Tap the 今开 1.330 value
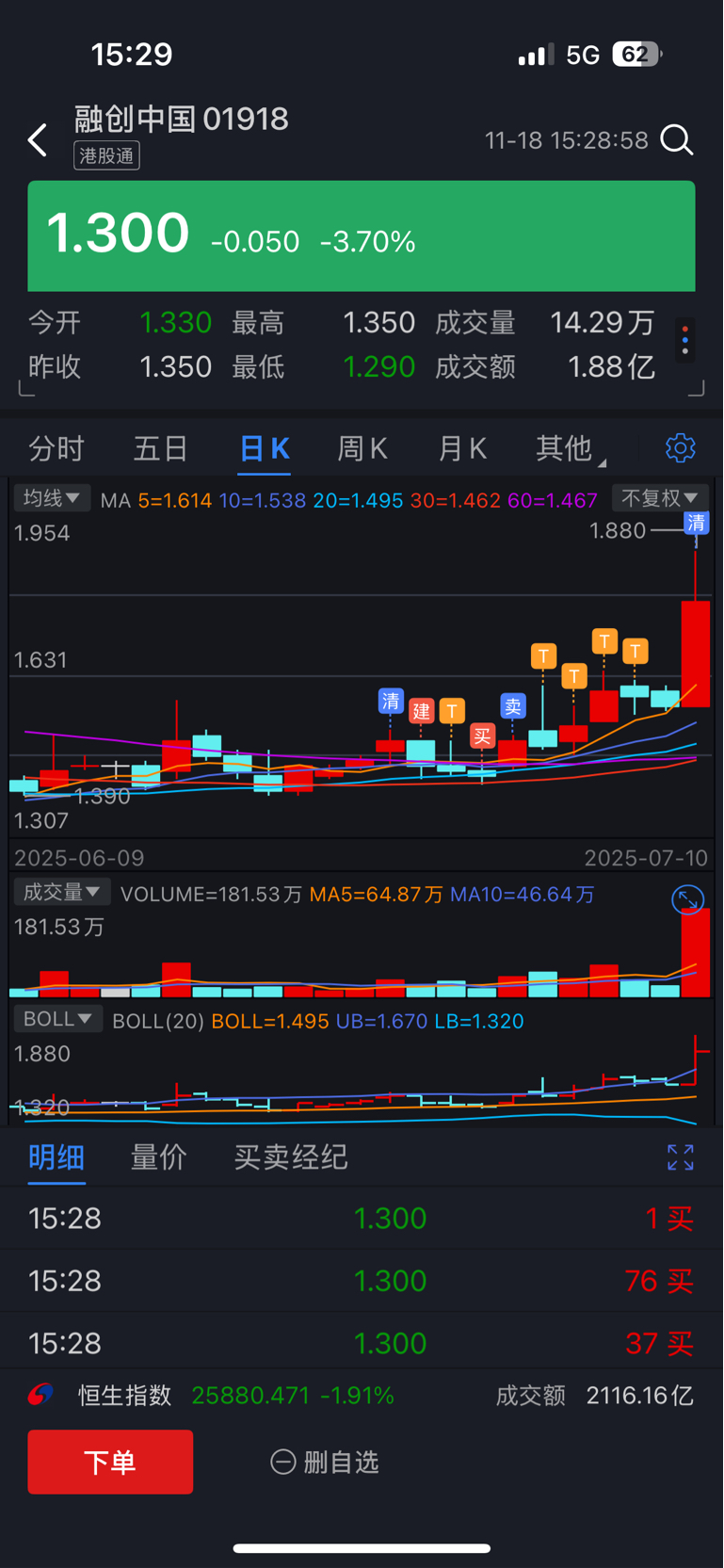Screen dimensions: 724x1568 tap(176, 323)
